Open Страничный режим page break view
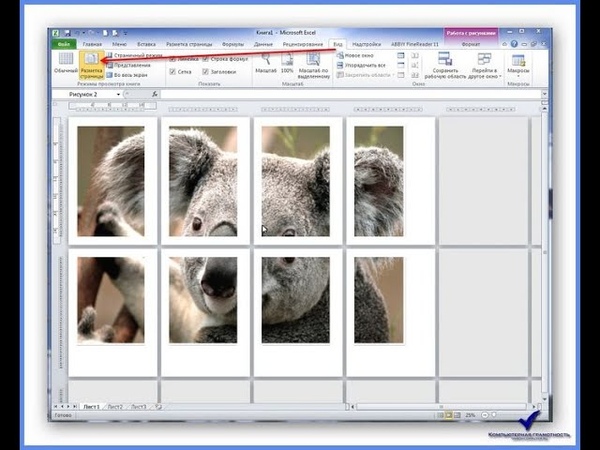 134,55
